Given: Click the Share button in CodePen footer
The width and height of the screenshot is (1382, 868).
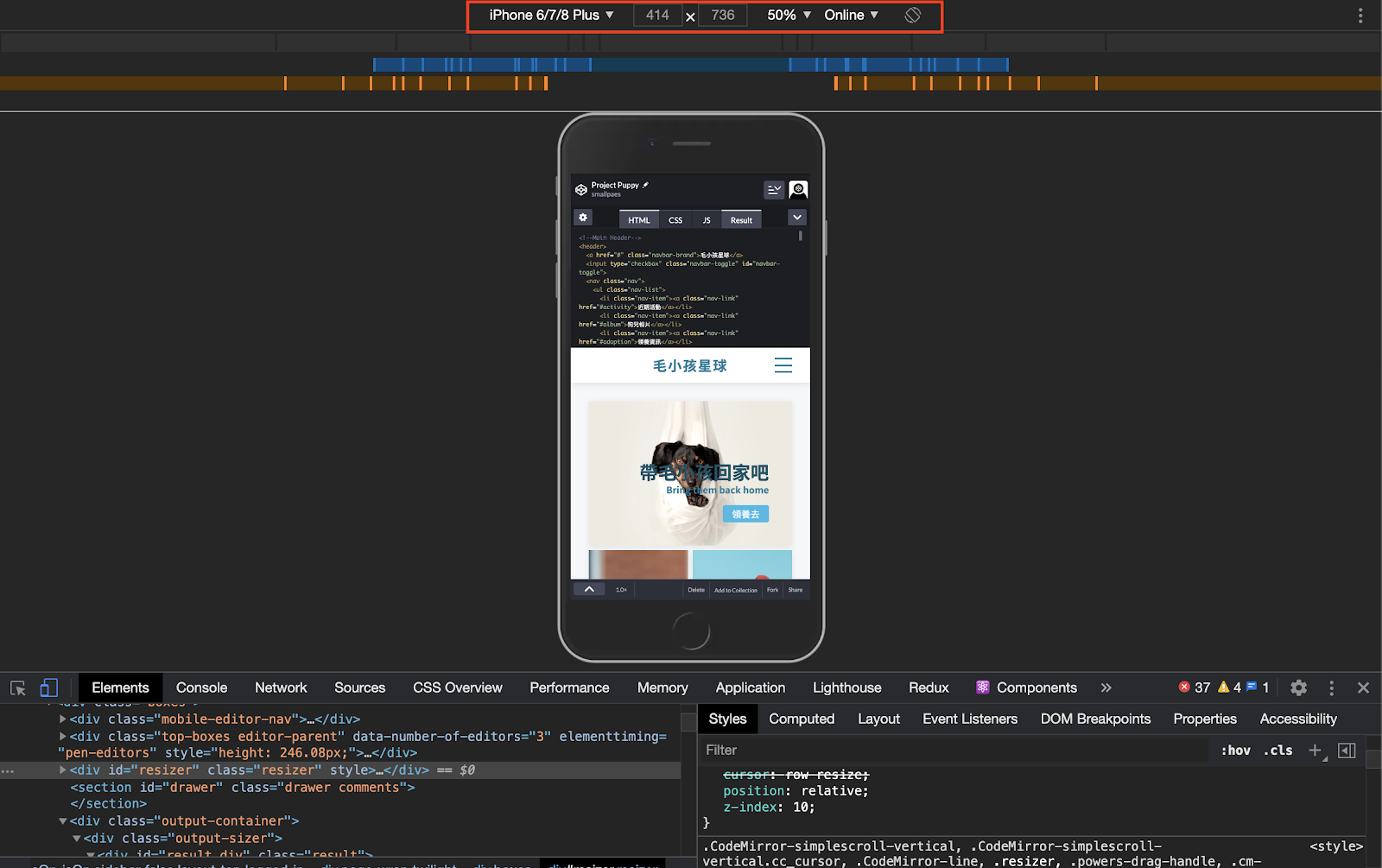Looking at the screenshot, I should pos(796,590).
